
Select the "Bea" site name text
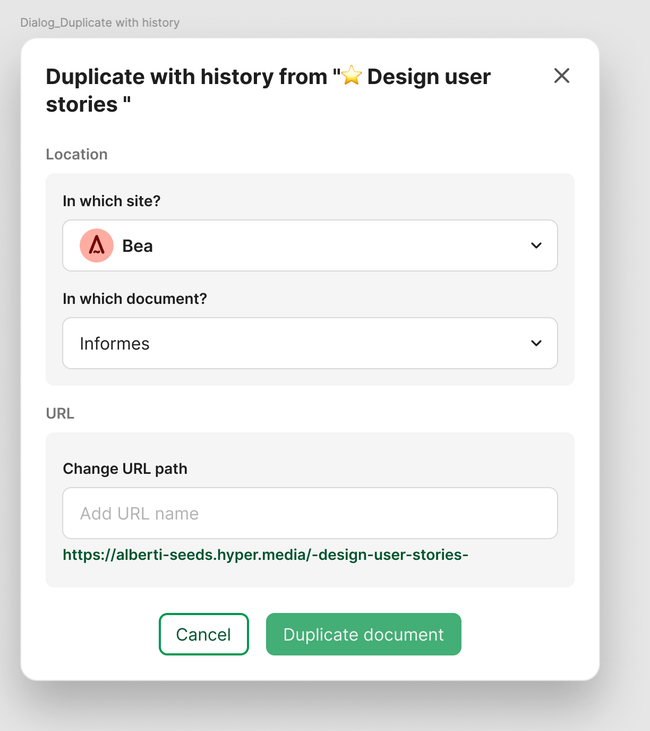pos(138,246)
